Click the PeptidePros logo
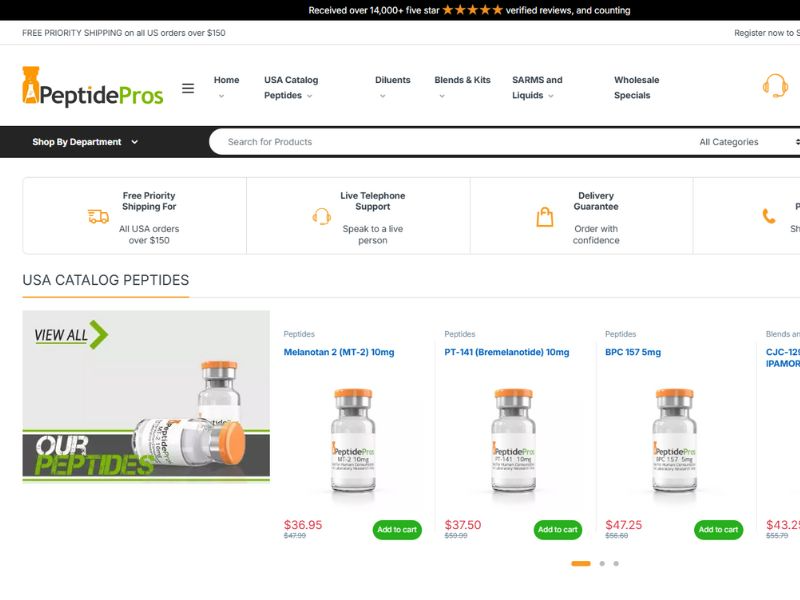Screen dimensions: 800x600 click(x=92, y=88)
